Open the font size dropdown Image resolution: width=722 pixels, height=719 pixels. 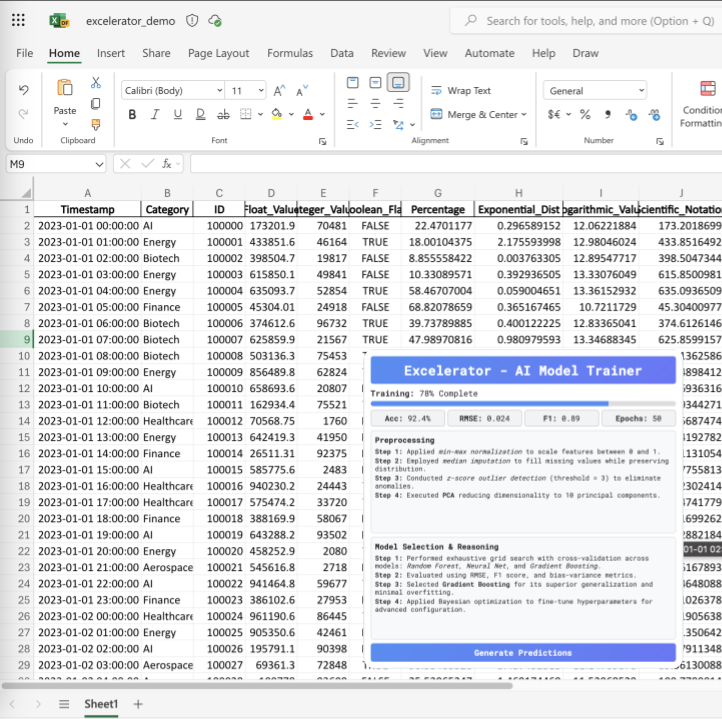(261, 90)
